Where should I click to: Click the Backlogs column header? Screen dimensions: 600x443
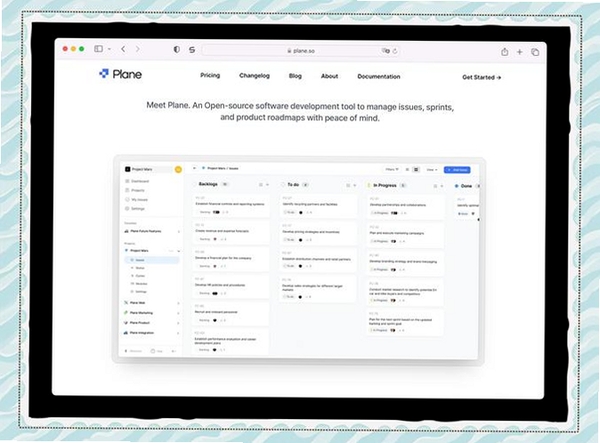208,184
